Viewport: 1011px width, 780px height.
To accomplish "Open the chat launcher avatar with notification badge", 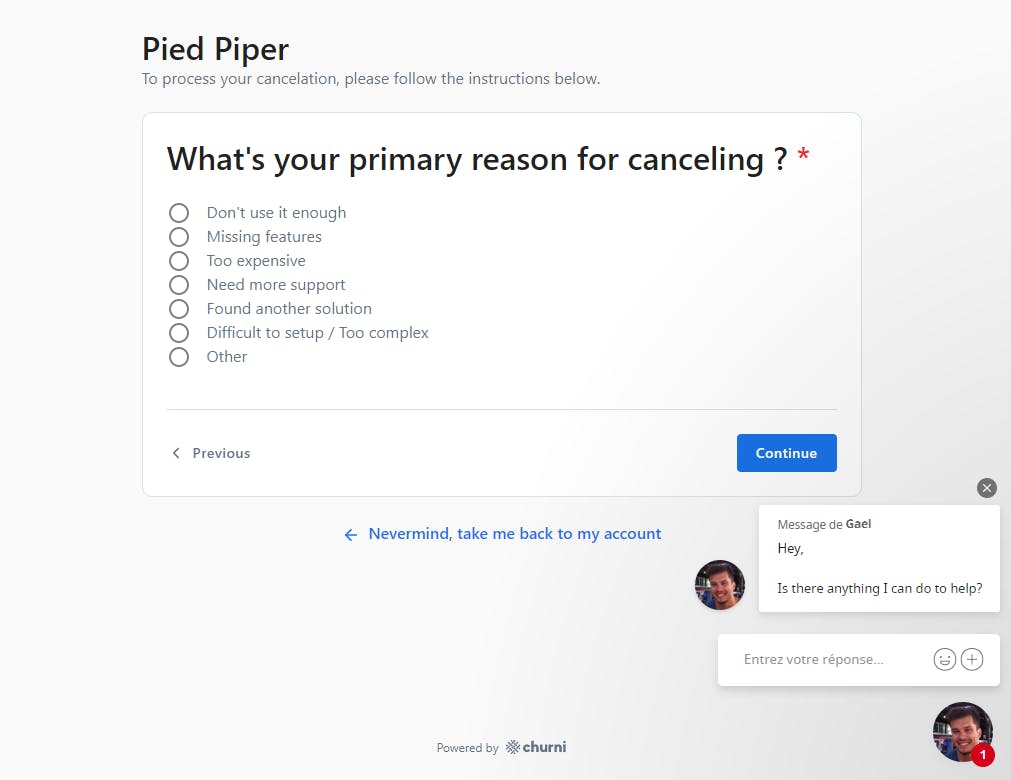I will pyautogui.click(x=962, y=732).
